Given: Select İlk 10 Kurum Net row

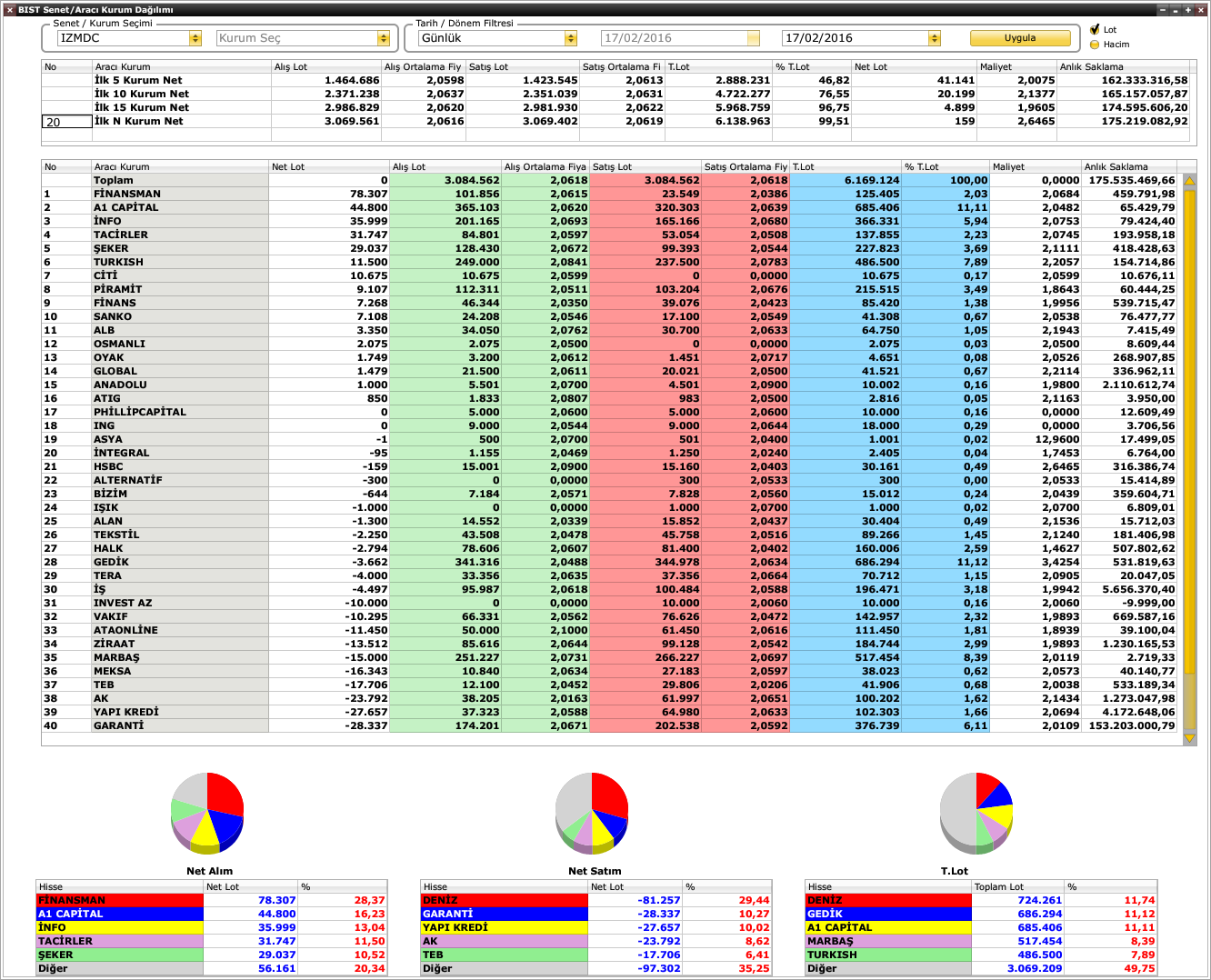Looking at the screenshot, I should pyautogui.click(x=615, y=94).
